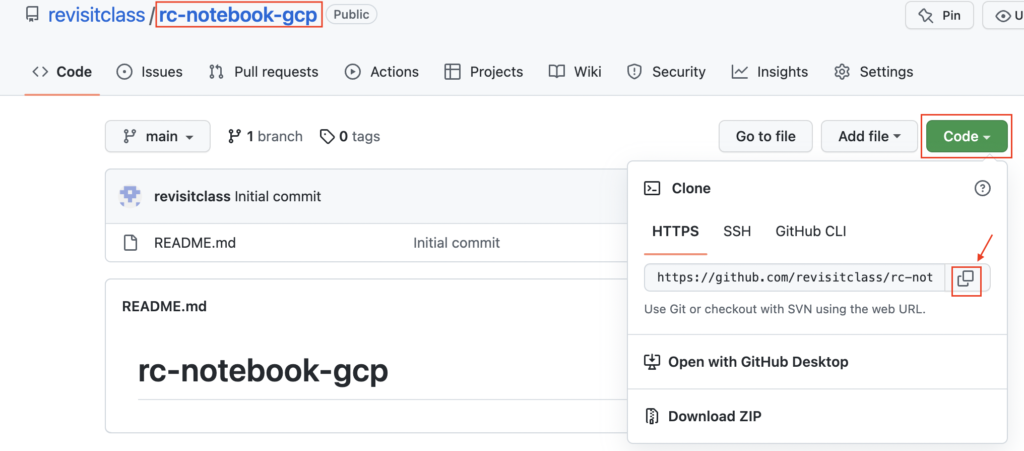Viewport: 1024px width, 451px height.
Task: Open the Pull requests tab
Action: click(x=263, y=72)
